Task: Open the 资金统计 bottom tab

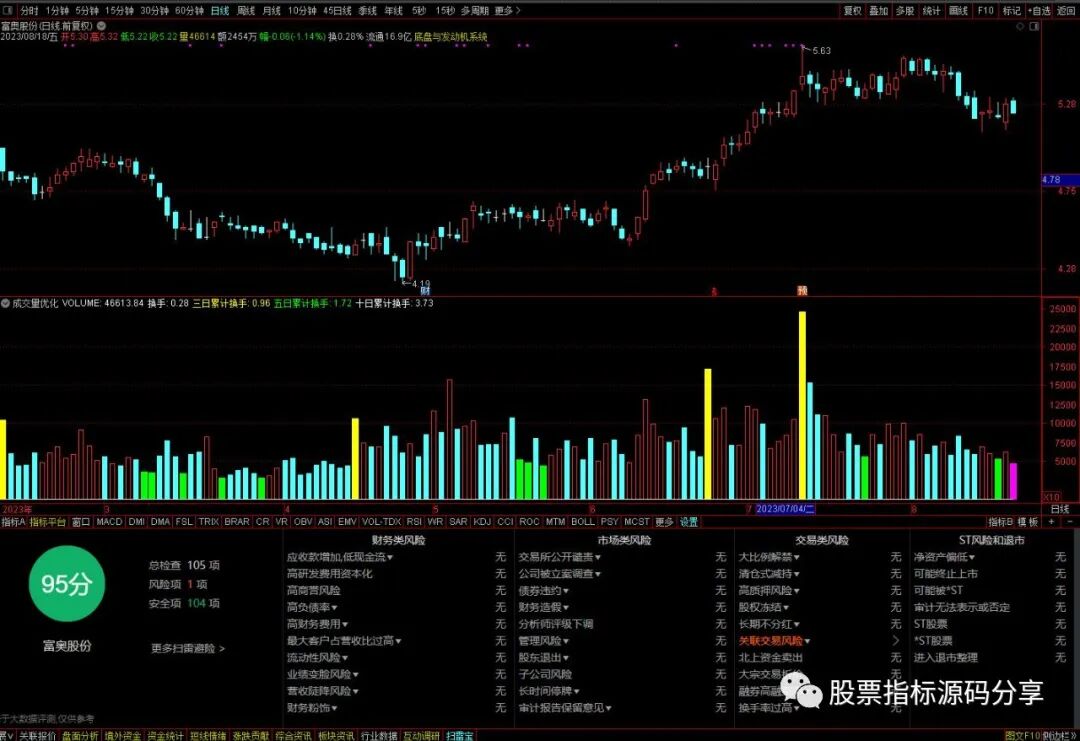Action: 165,735
